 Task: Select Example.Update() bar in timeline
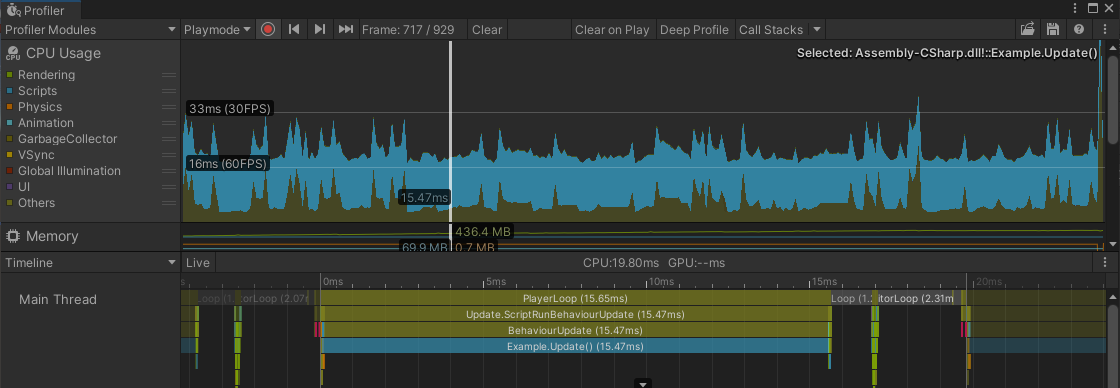tap(575, 346)
